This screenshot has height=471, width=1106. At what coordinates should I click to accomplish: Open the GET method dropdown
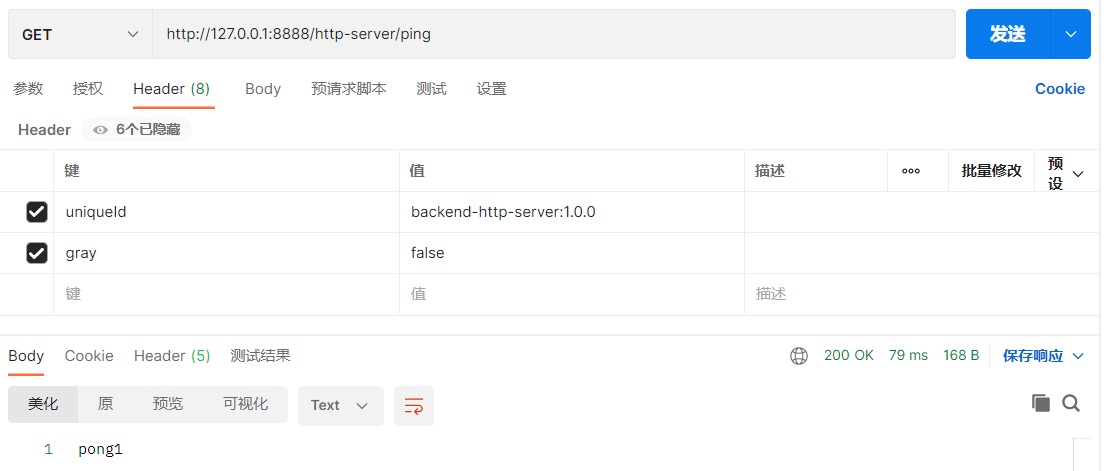point(80,34)
